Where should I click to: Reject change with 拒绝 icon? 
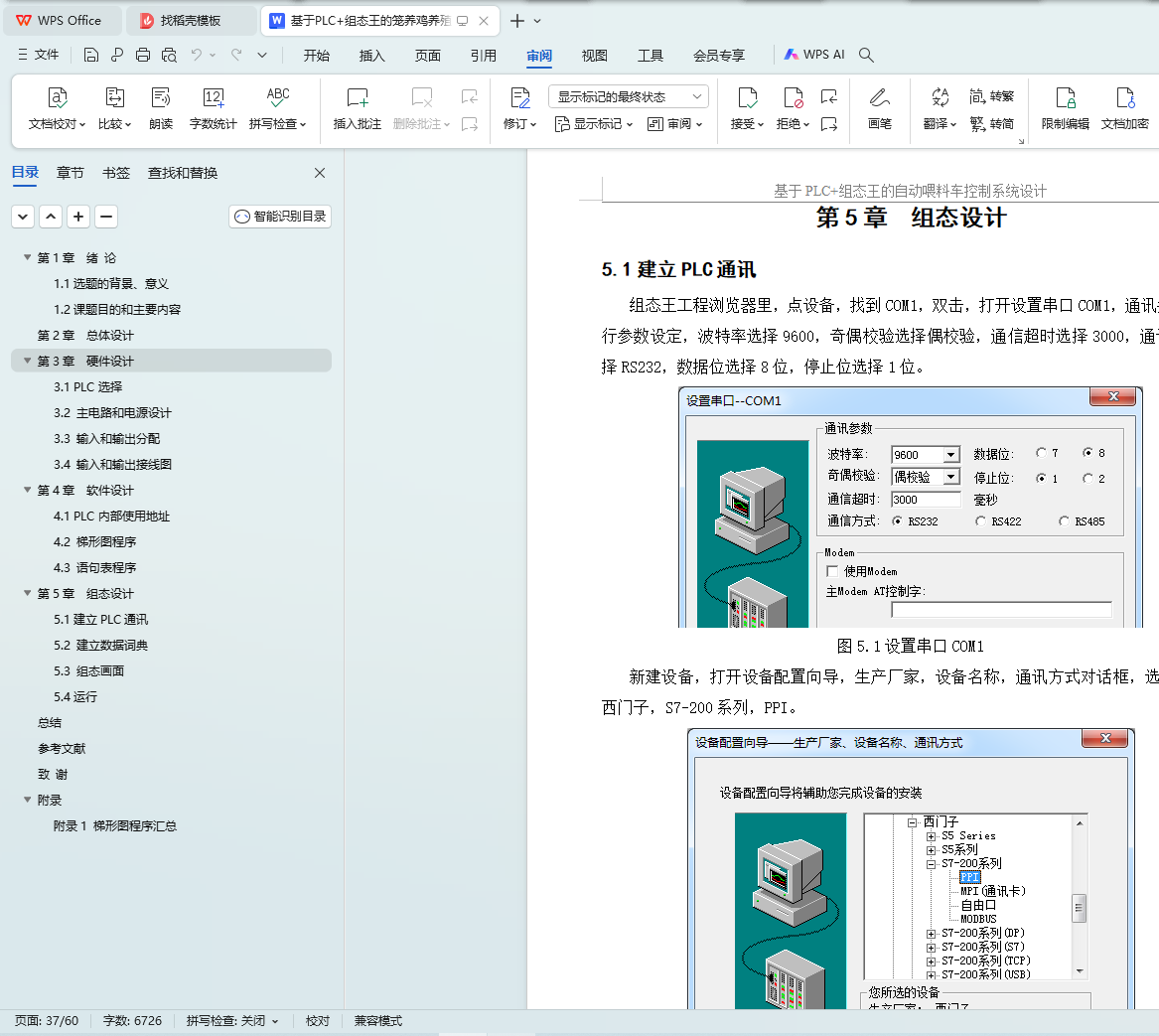pos(793,97)
